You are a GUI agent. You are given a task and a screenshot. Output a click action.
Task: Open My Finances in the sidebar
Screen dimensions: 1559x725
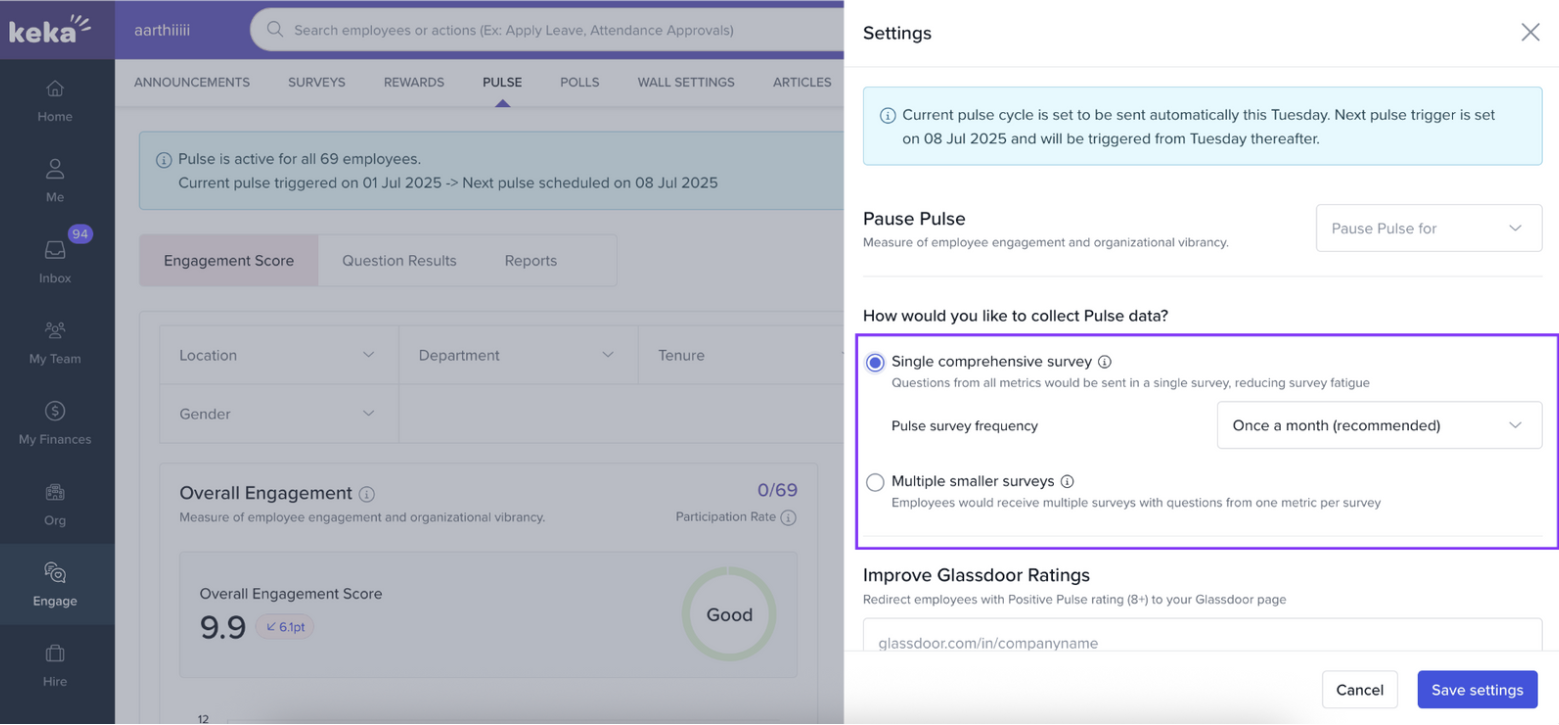point(55,422)
